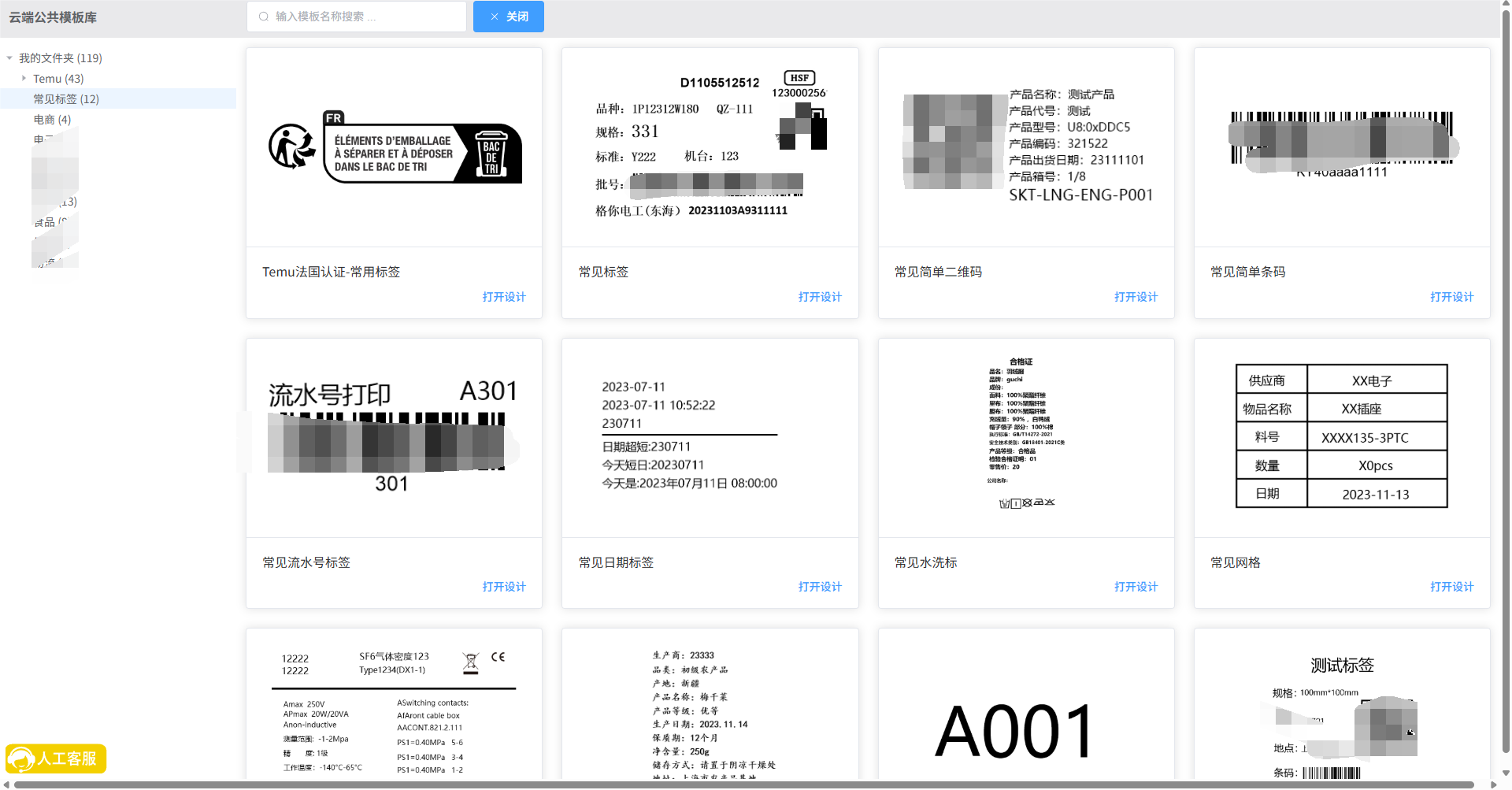
Task: Select the 流水号打印 A301 thumbnail
Action: (394, 438)
